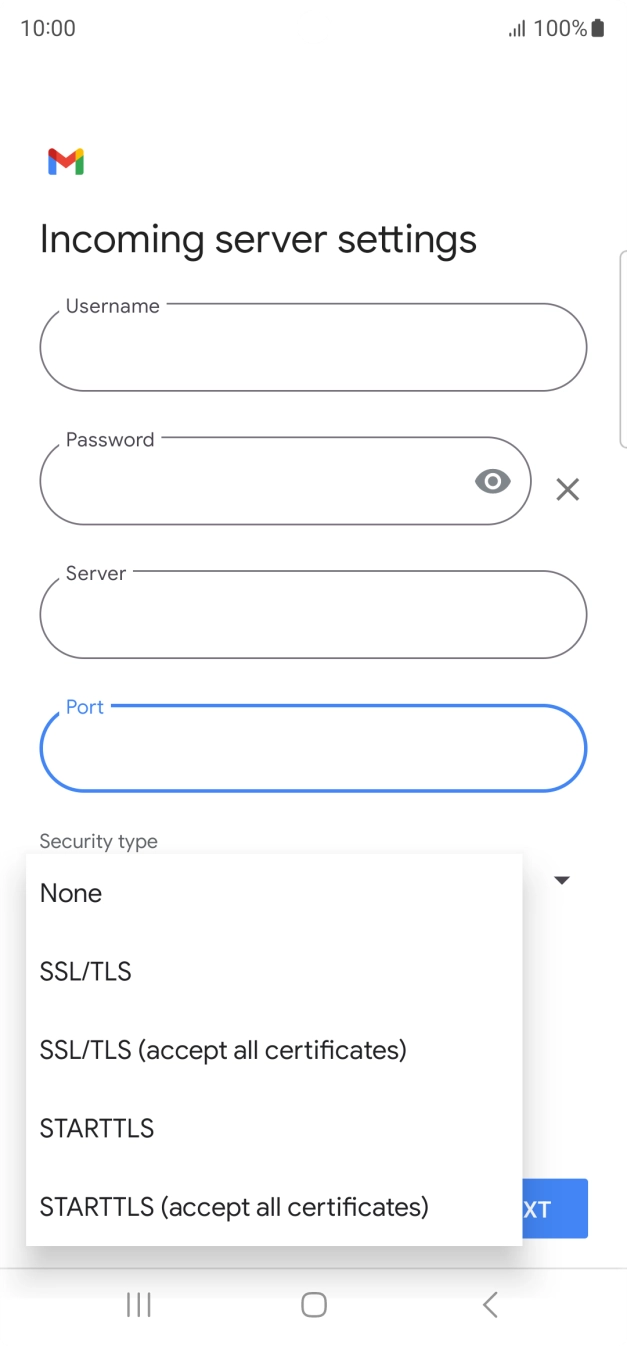Open the Security type dropdown arrow
627x1346 pixels.
pyautogui.click(x=562, y=880)
